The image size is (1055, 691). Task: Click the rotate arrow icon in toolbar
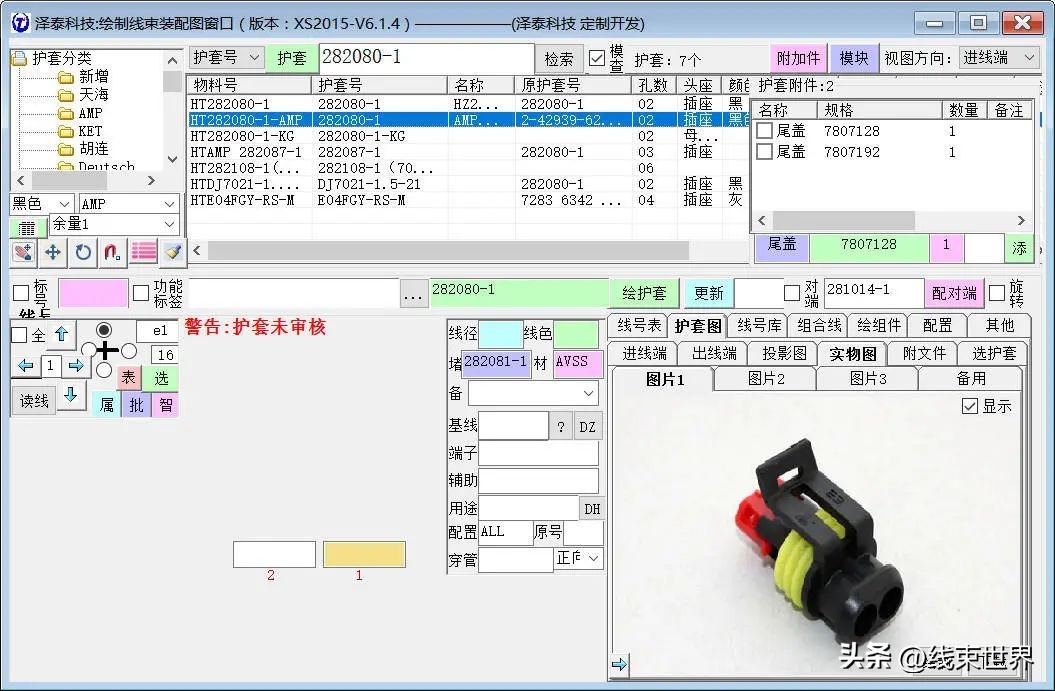(82, 253)
